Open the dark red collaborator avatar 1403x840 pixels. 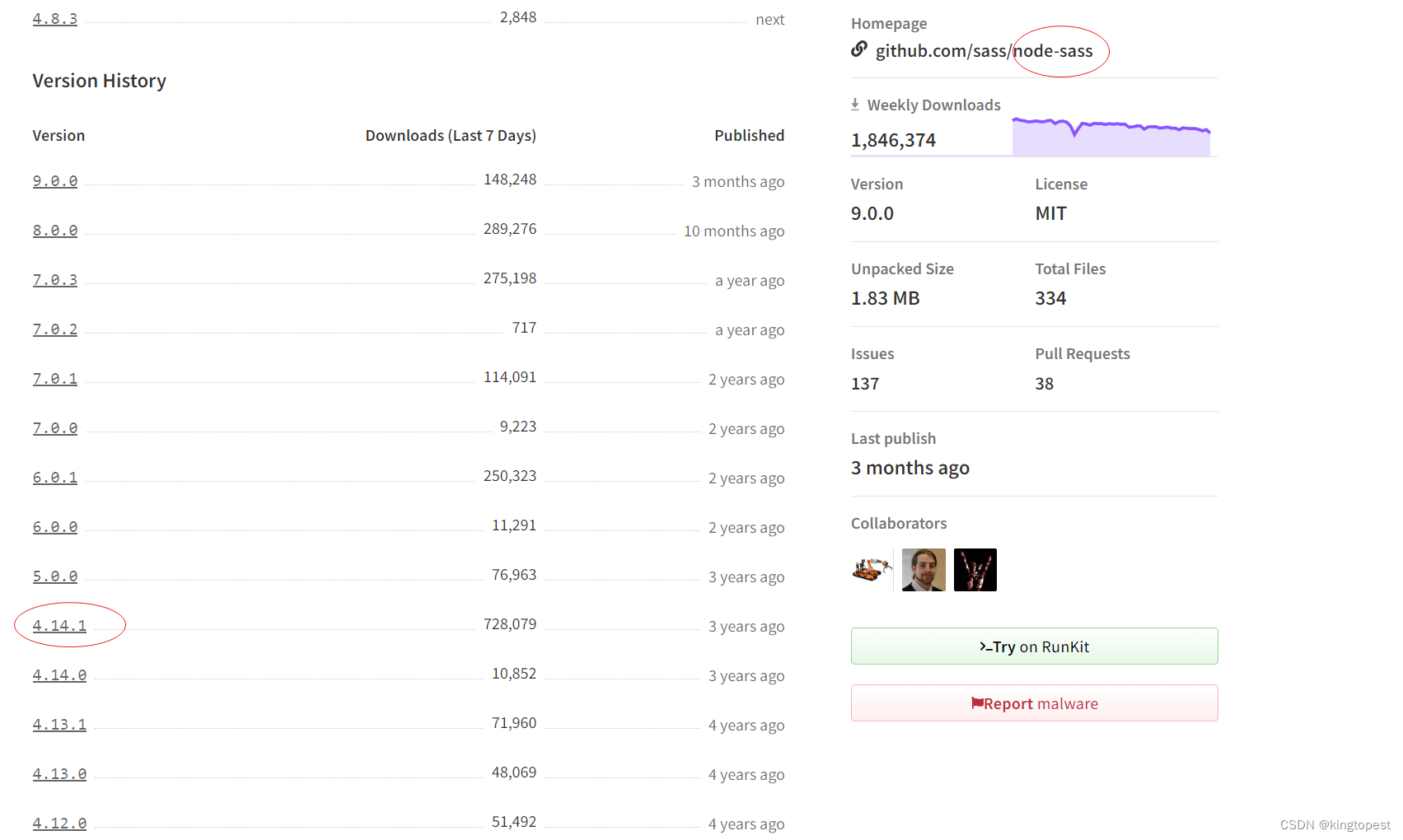975,570
